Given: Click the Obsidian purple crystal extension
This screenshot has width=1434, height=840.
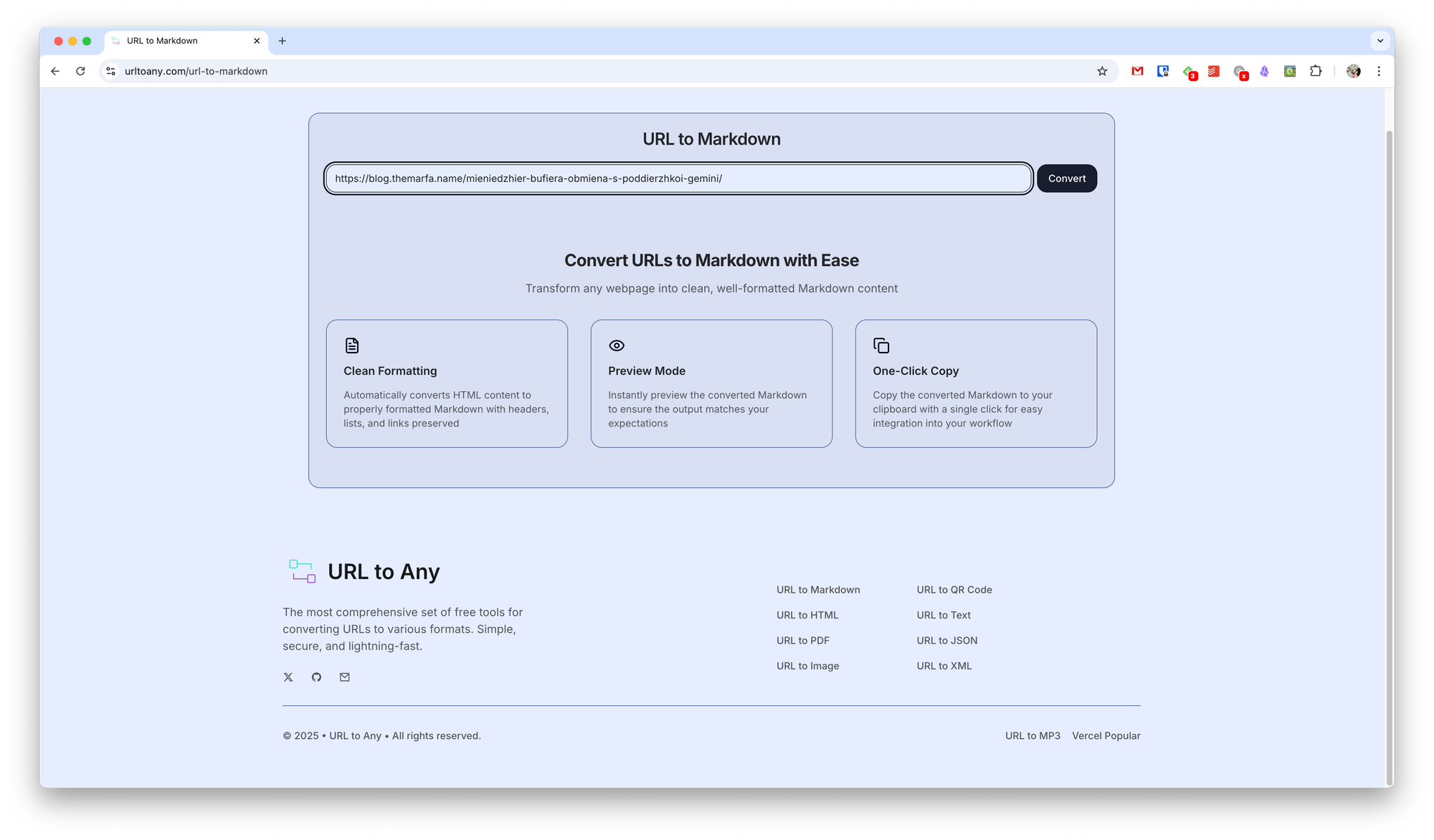Looking at the screenshot, I should coord(1264,71).
